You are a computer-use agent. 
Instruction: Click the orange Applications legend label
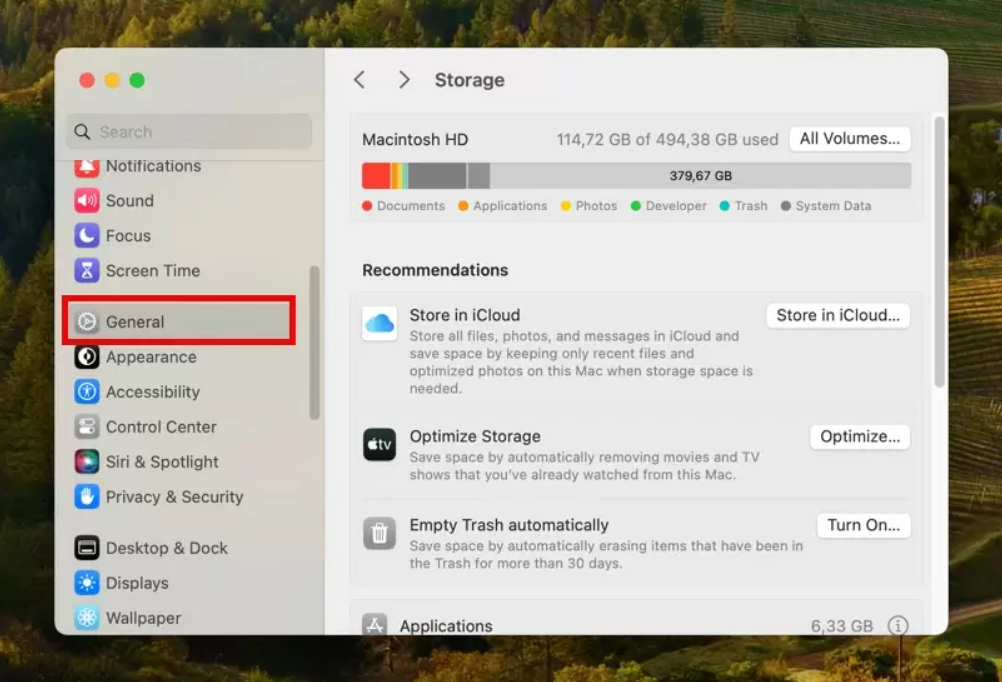click(x=510, y=206)
